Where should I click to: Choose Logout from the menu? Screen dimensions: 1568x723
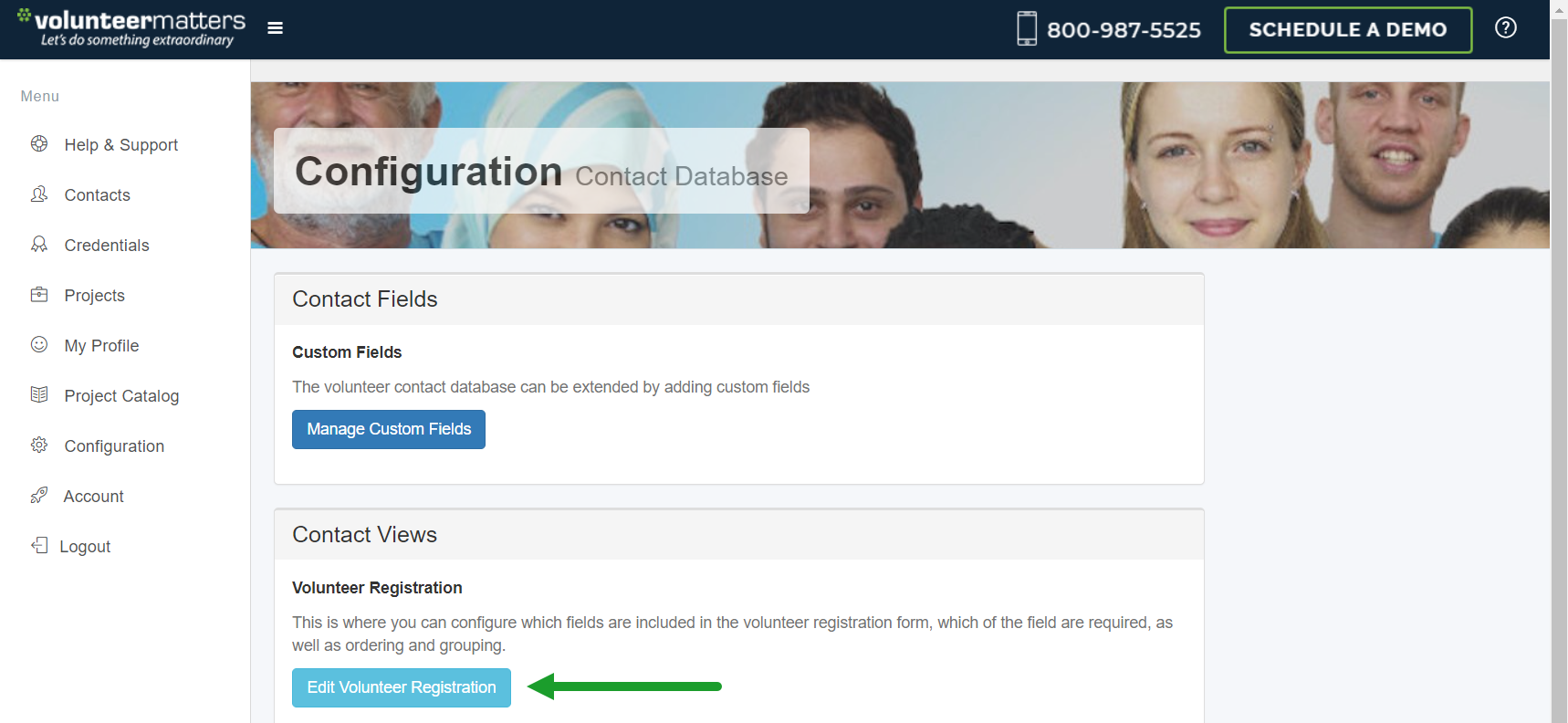(86, 547)
